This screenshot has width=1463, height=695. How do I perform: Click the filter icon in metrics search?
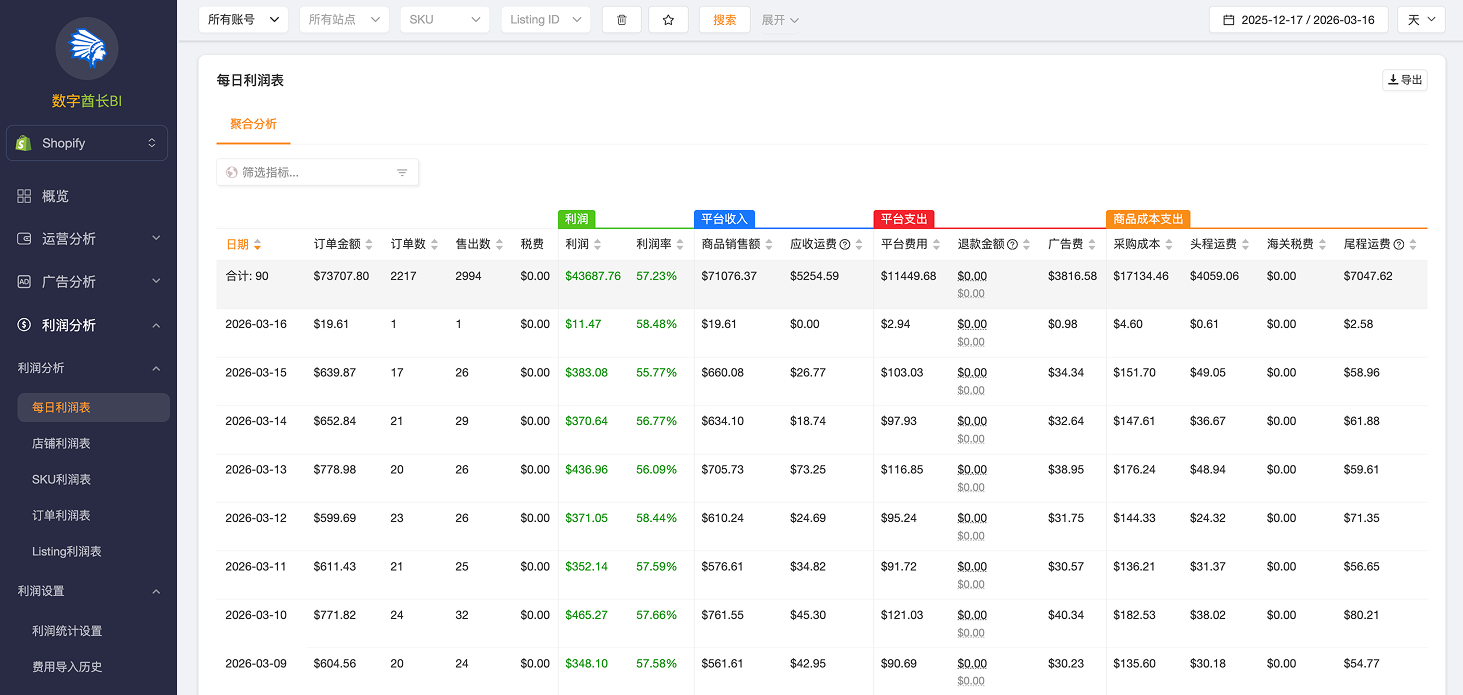(x=402, y=173)
